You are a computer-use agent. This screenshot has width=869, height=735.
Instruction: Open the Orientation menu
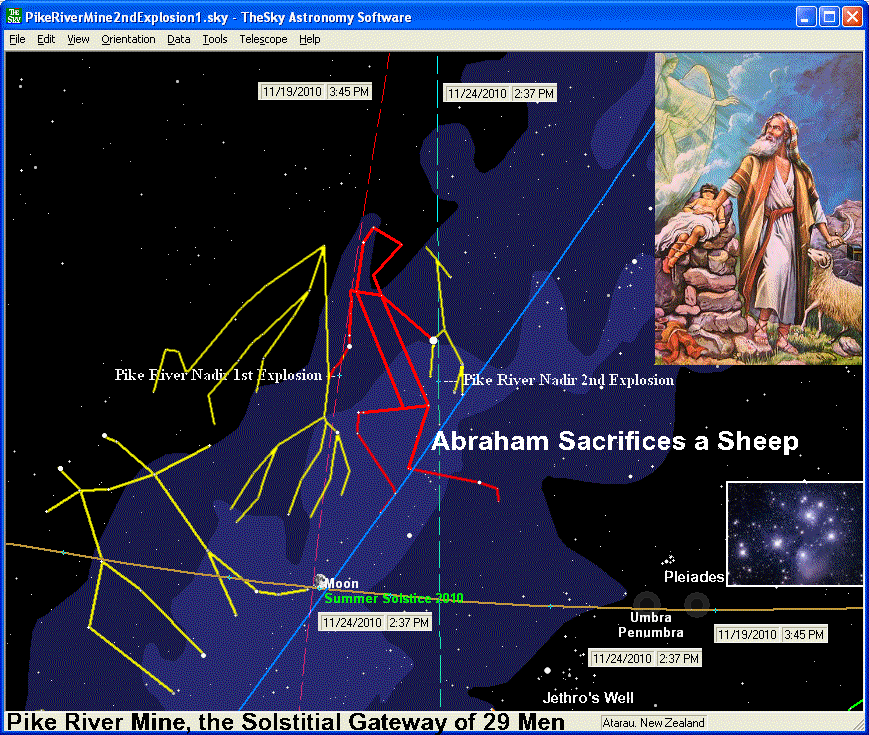[x=128, y=39]
